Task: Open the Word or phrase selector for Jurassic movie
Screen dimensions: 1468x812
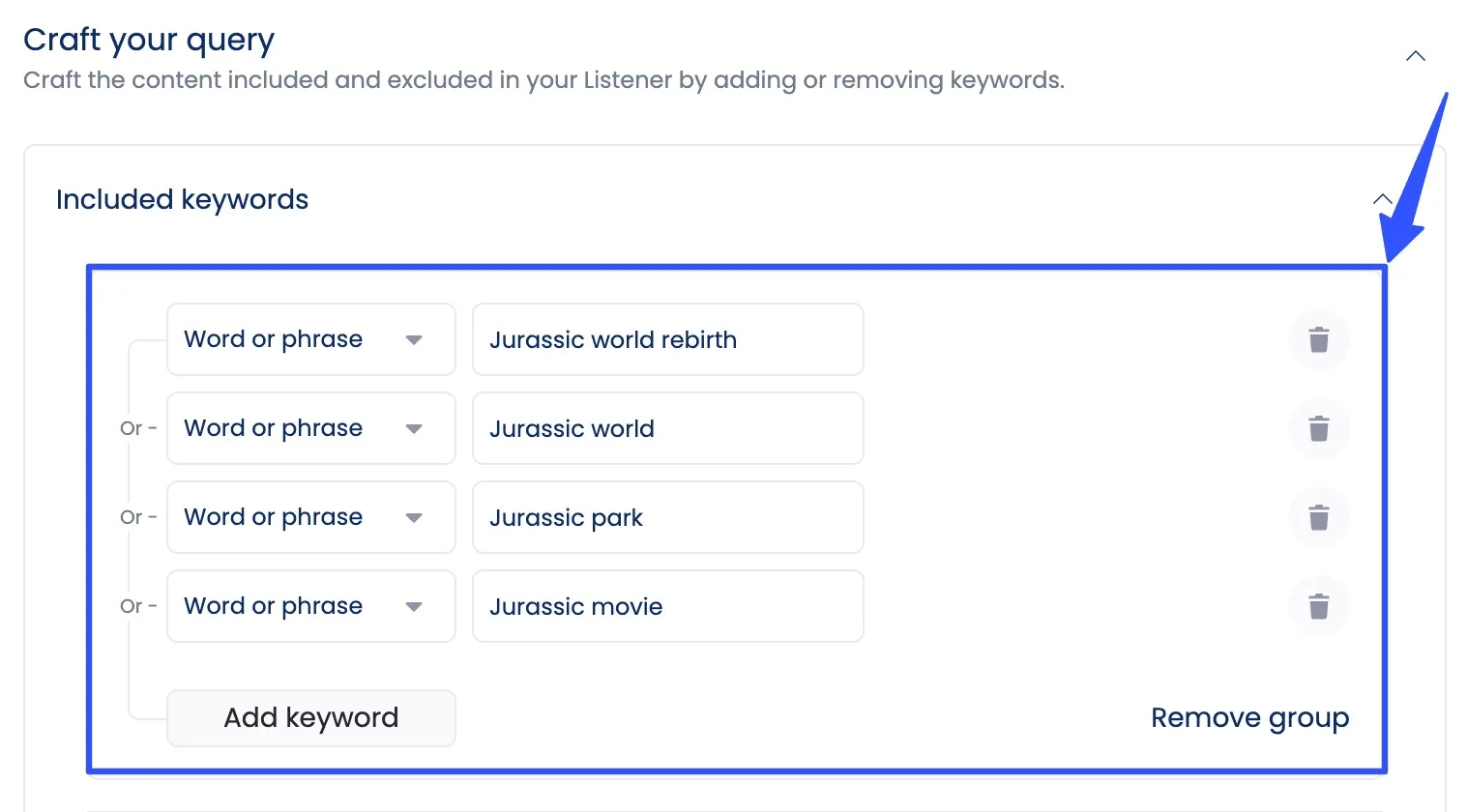Action: (309, 606)
